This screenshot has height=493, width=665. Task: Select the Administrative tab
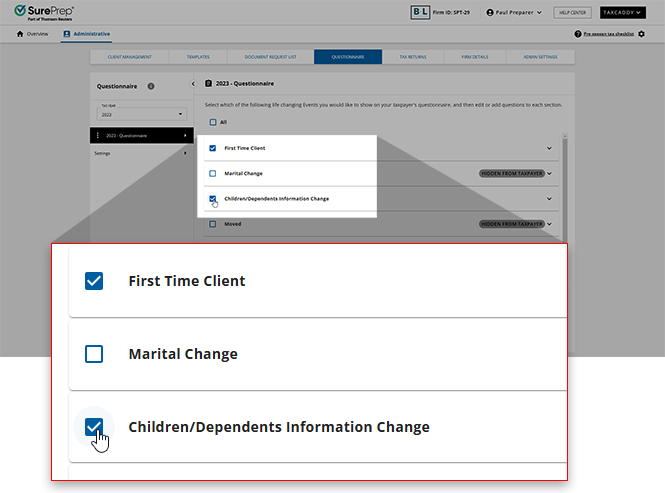tap(87, 34)
